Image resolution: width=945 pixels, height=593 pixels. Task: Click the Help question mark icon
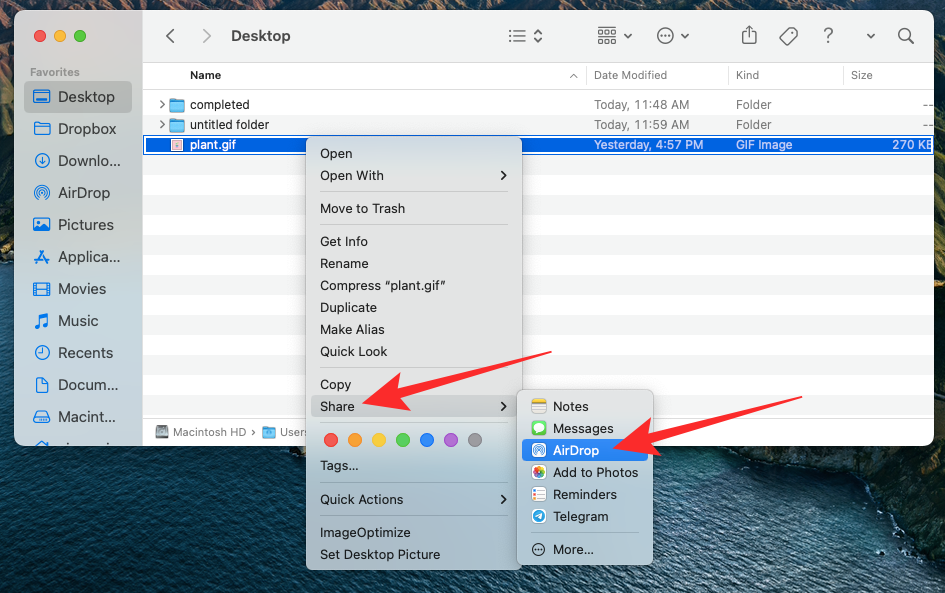point(828,36)
